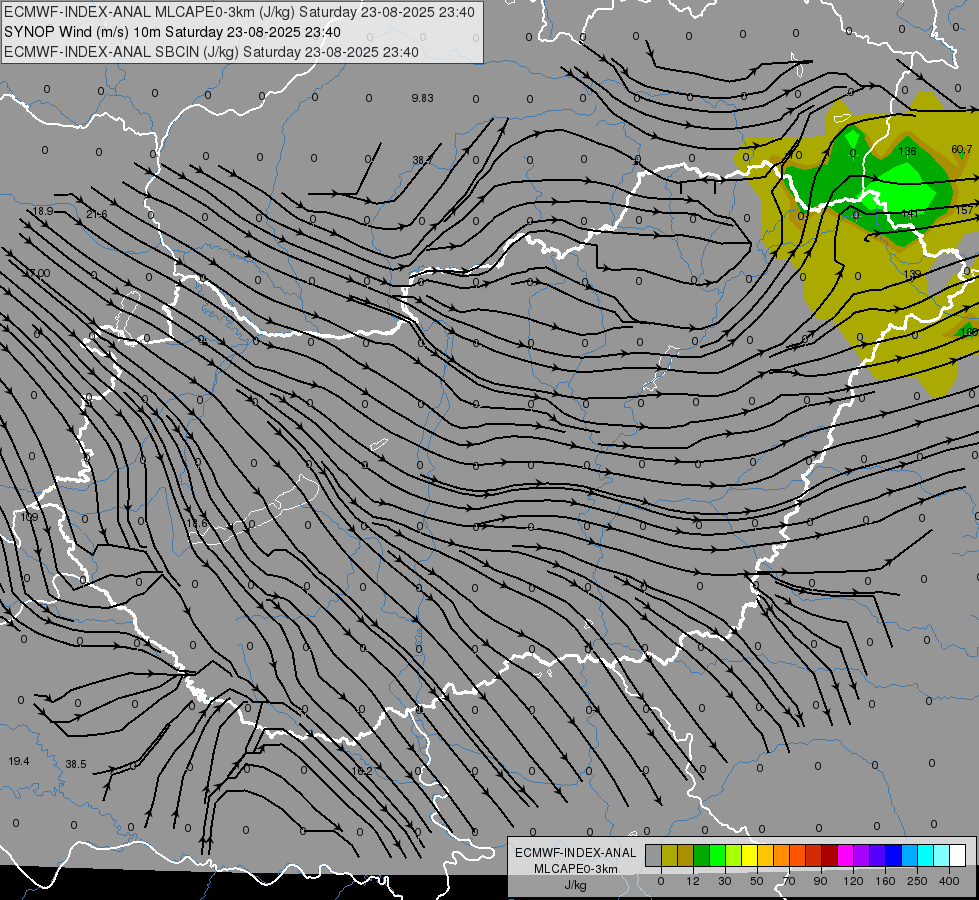Click the legend scale label 90
979x900 pixels.
coord(820,881)
